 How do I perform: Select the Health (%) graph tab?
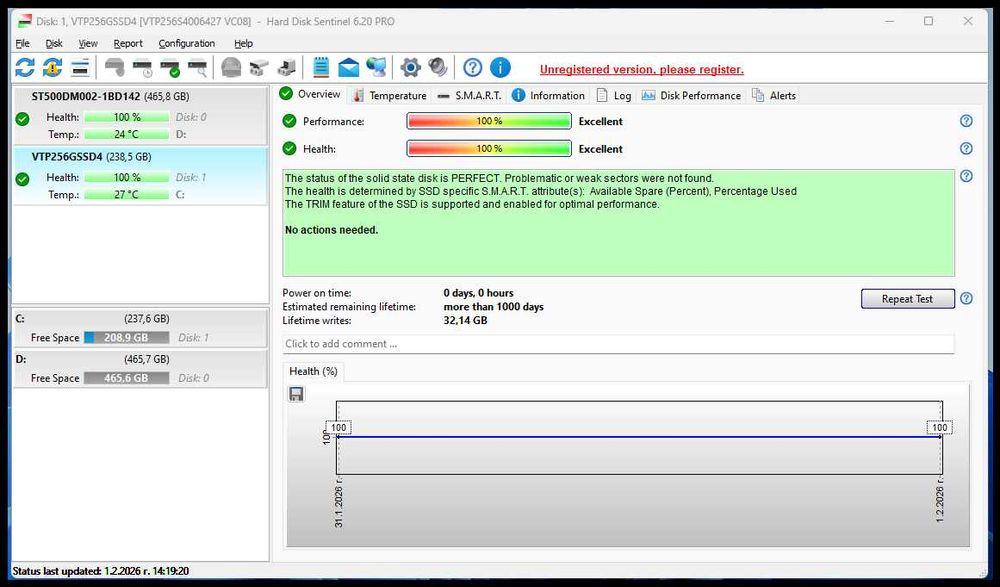coord(313,371)
